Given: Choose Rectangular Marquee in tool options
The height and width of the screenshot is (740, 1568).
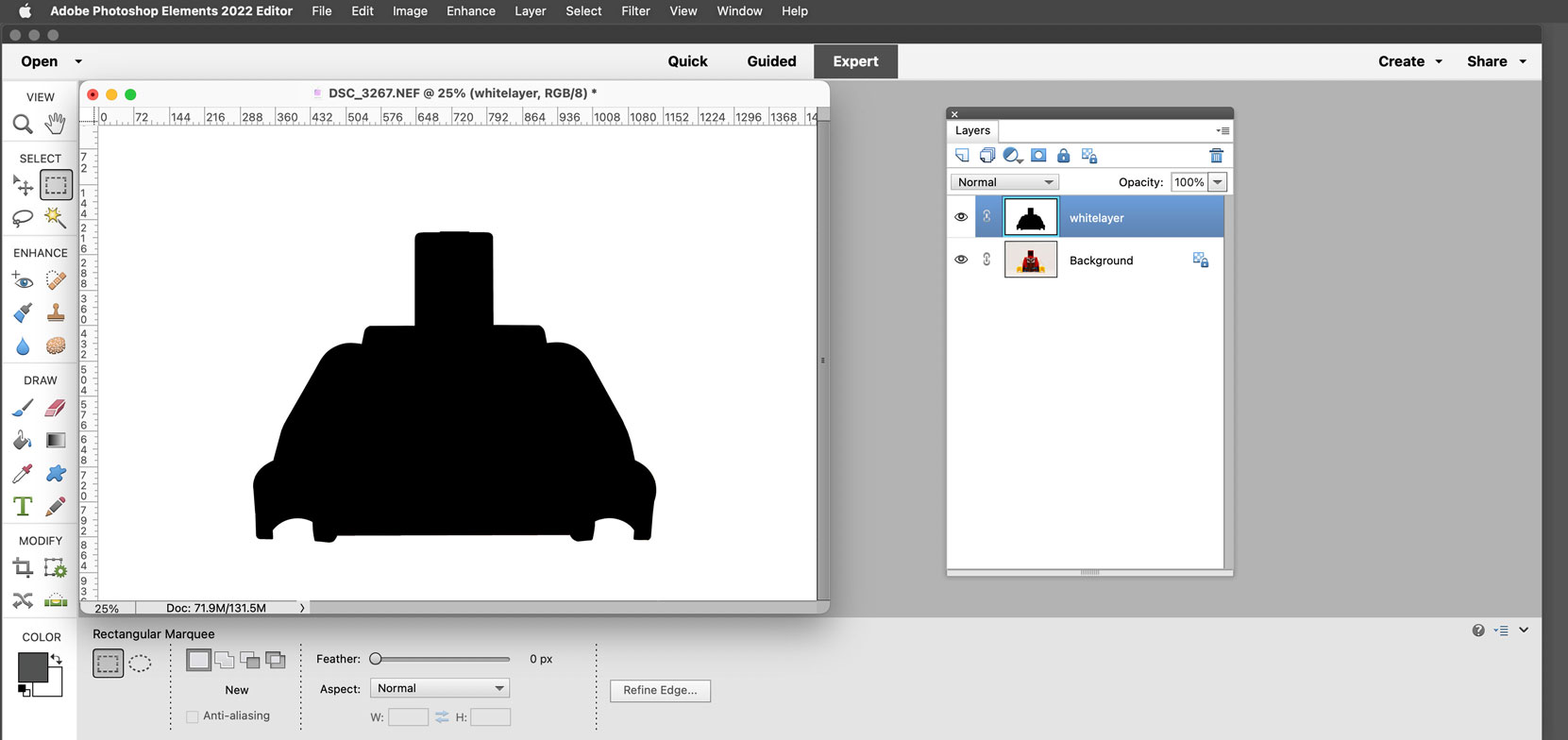Looking at the screenshot, I should tap(108, 664).
